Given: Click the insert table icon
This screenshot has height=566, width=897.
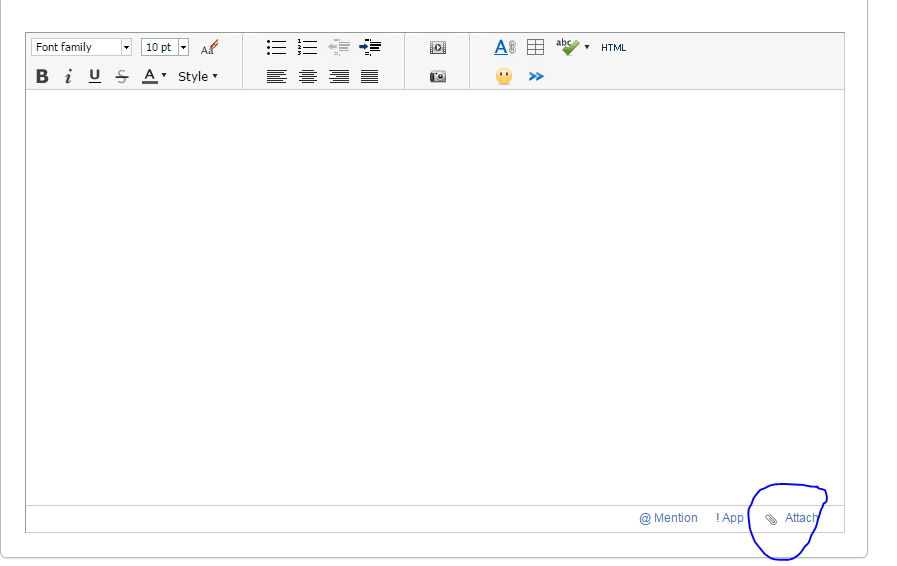Looking at the screenshot, I should coord(535,48).
